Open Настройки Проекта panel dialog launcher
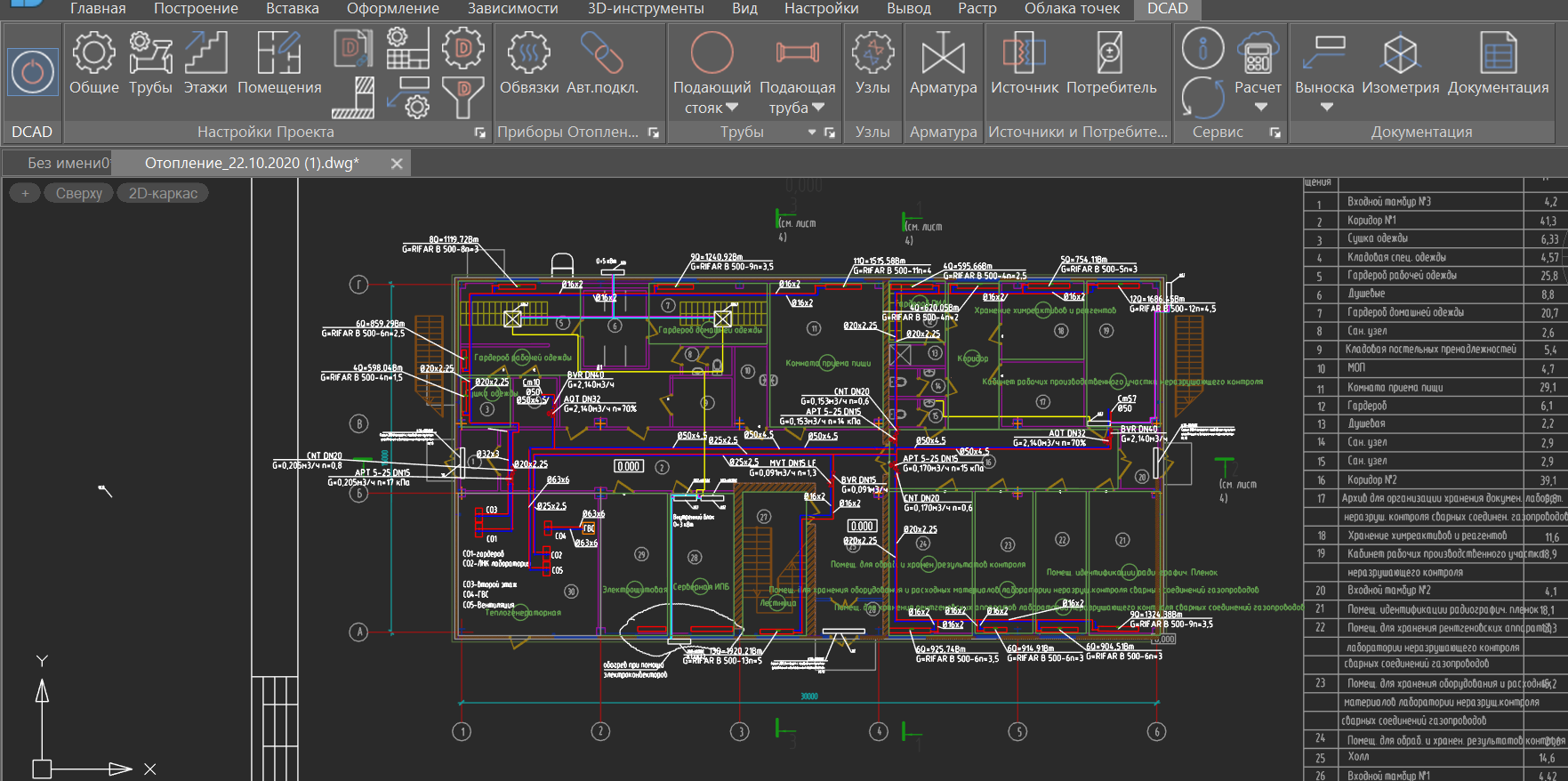 coord(480,133)
